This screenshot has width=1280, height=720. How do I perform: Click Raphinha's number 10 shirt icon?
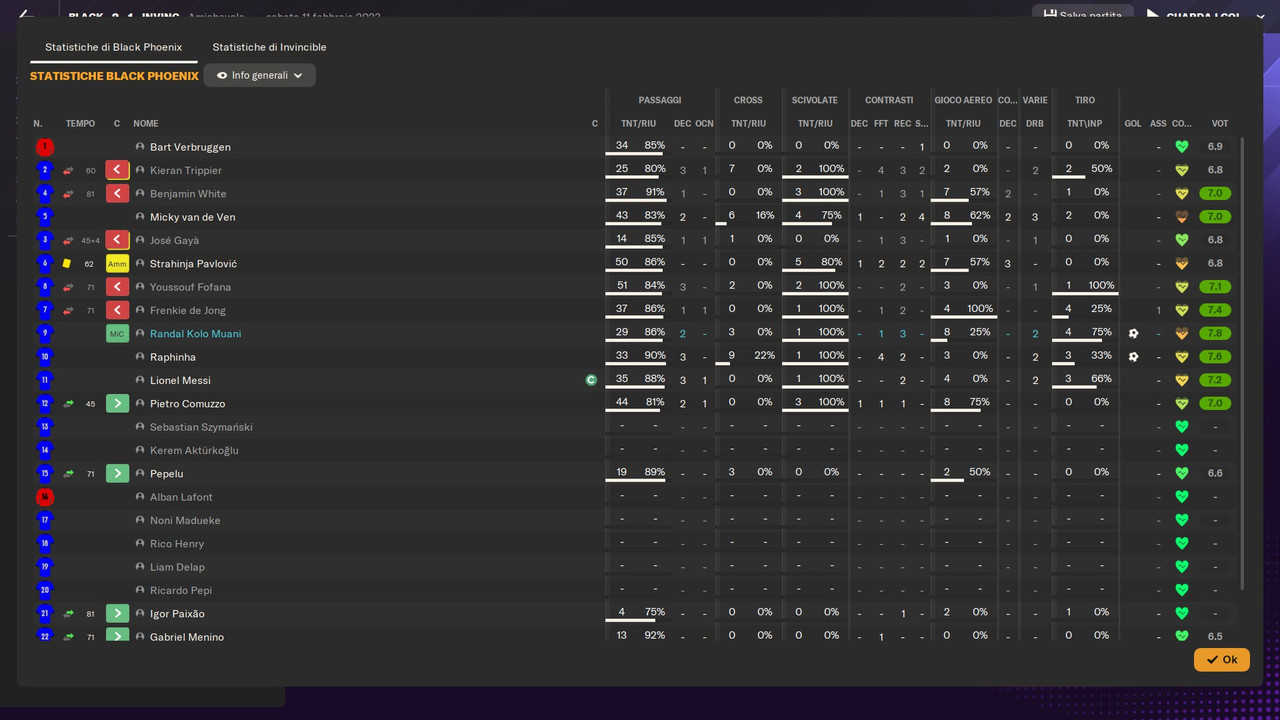(44, 357)
